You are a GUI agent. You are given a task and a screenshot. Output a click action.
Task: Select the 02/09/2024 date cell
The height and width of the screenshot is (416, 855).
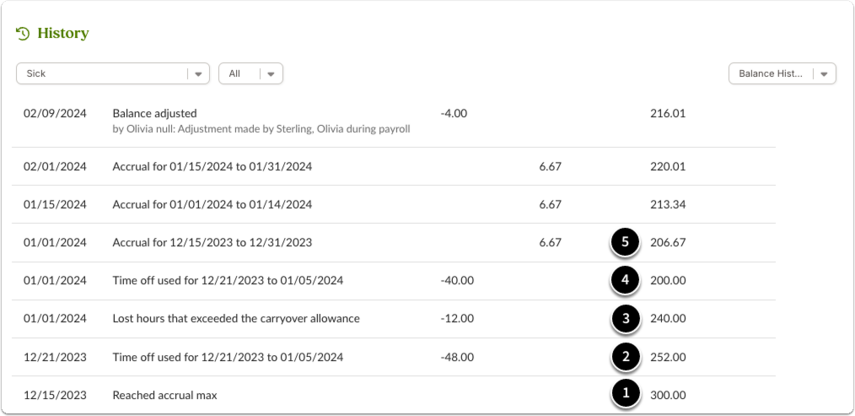point(55,114)
